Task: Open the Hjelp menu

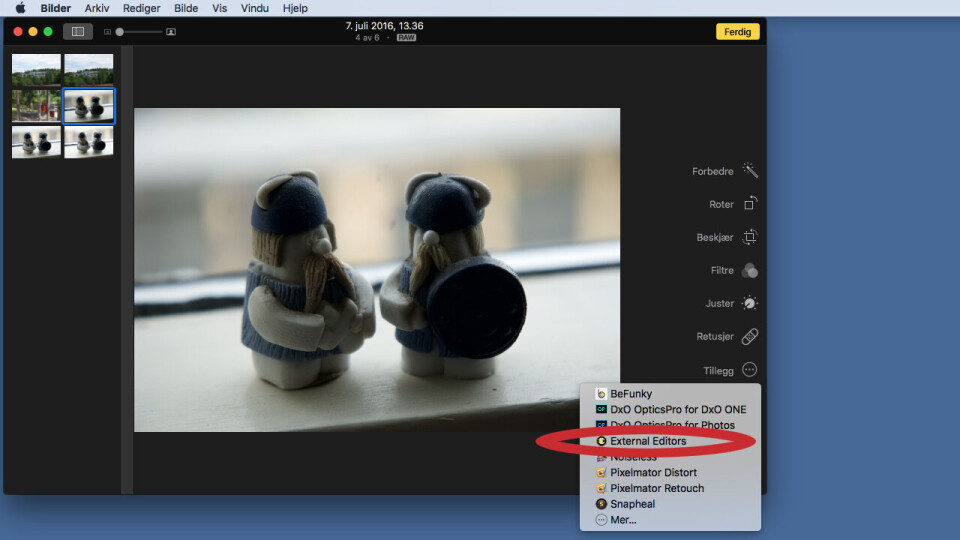Action: 295,8
